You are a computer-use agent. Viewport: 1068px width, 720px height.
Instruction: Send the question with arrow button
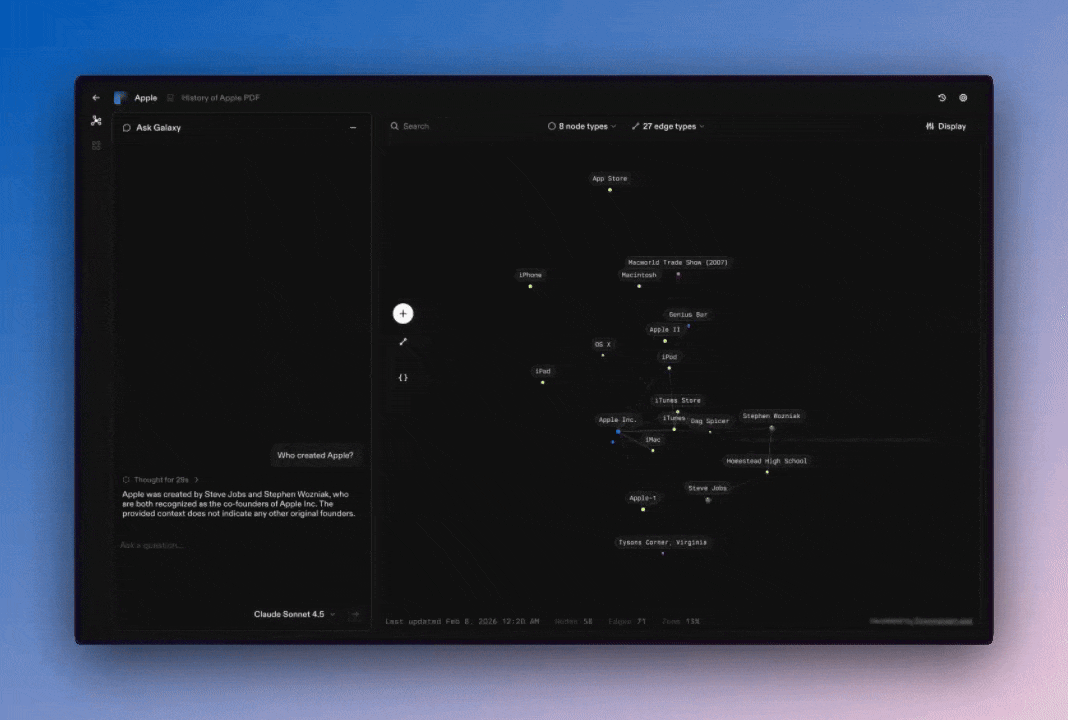pos(355,614)
